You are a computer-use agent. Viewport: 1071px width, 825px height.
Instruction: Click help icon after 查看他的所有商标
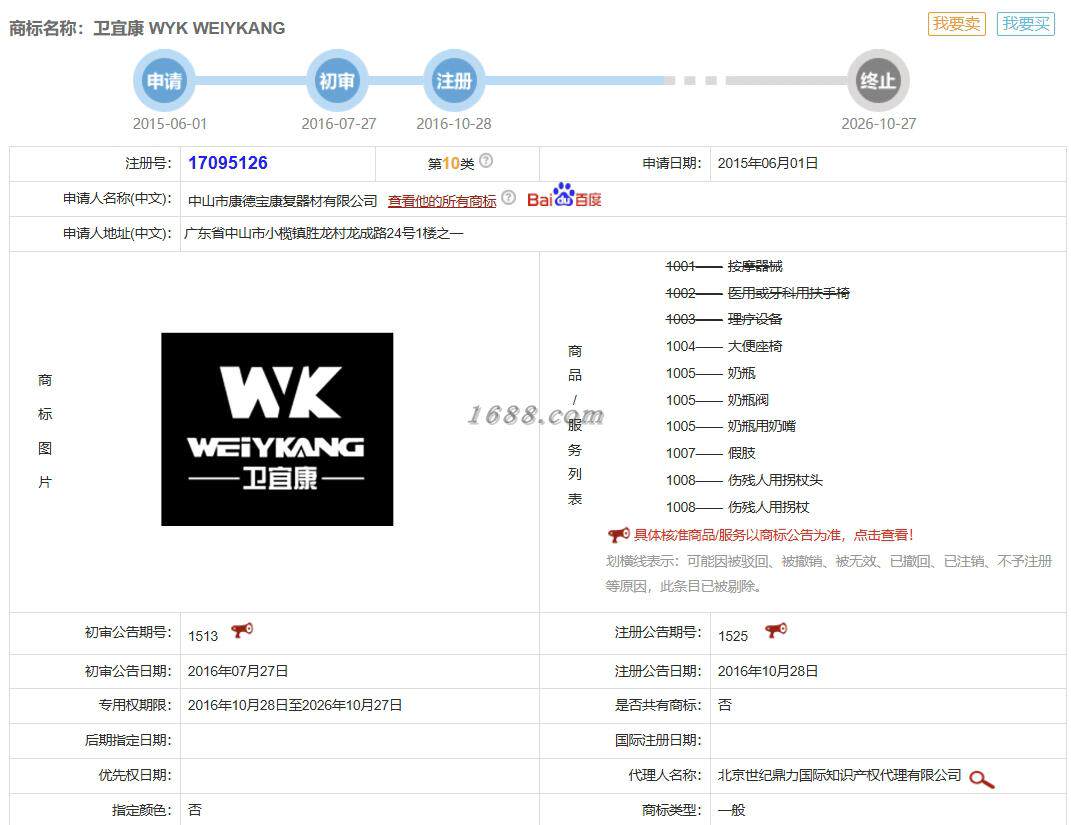click(508, 197)
